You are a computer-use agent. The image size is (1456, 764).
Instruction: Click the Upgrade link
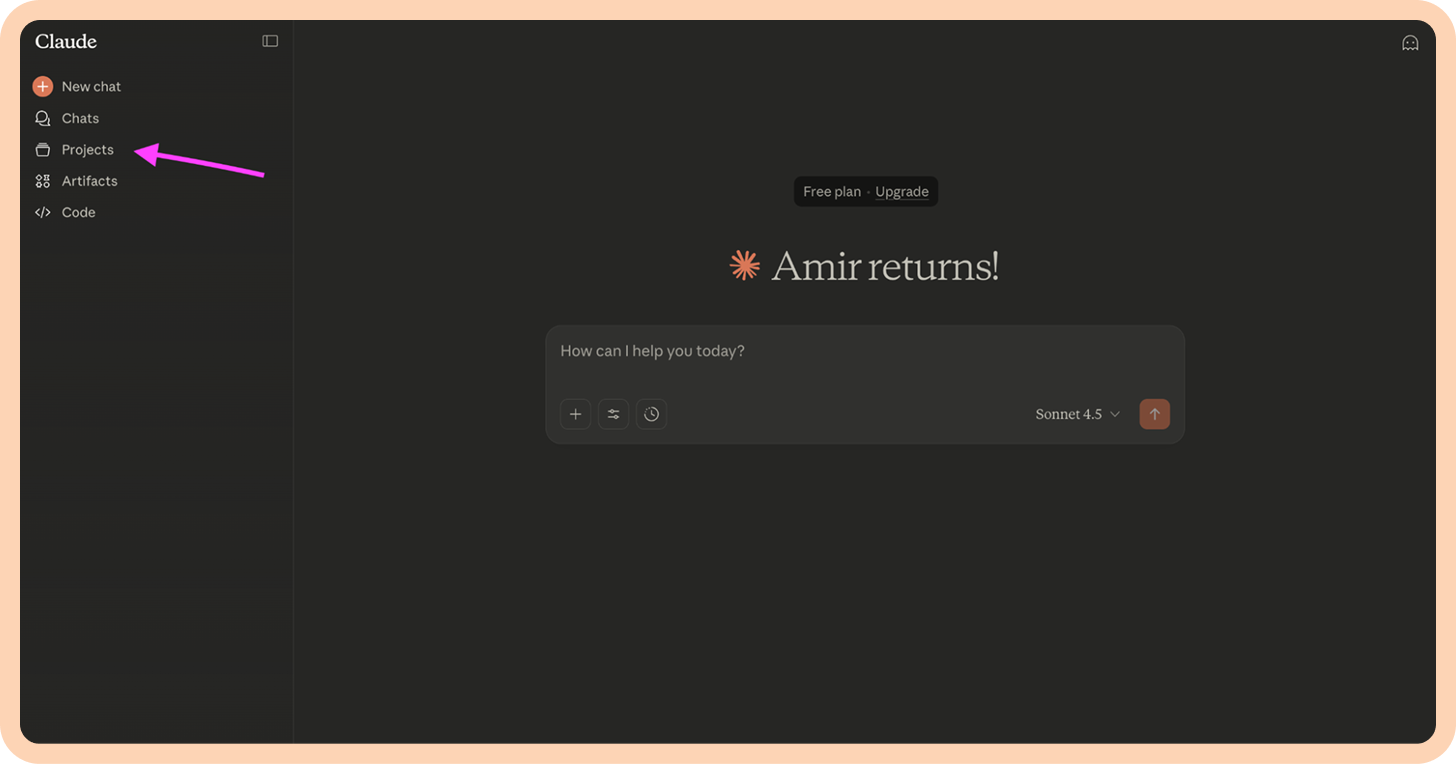[x=902, y=192]
